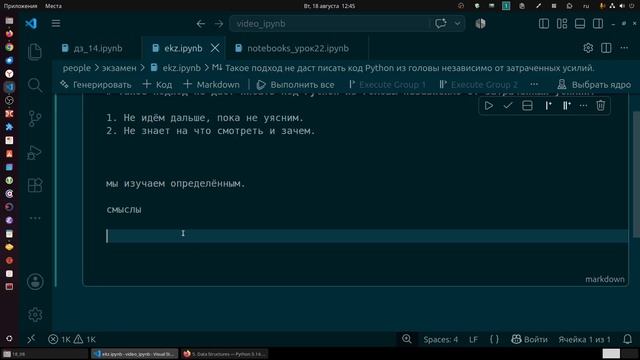
Task: Click the braces language mode status
Action: coord(494,339)
